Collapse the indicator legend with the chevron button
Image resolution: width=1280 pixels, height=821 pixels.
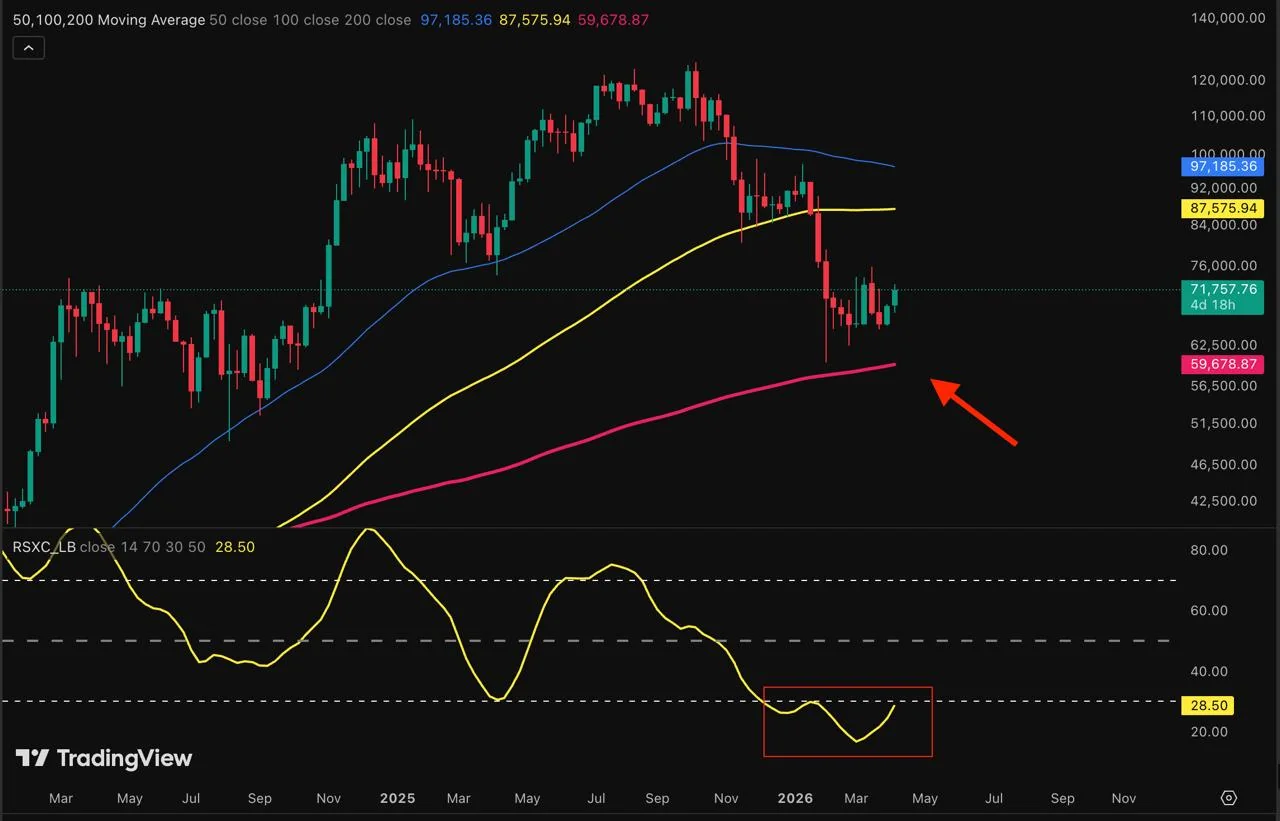point(28,47)
